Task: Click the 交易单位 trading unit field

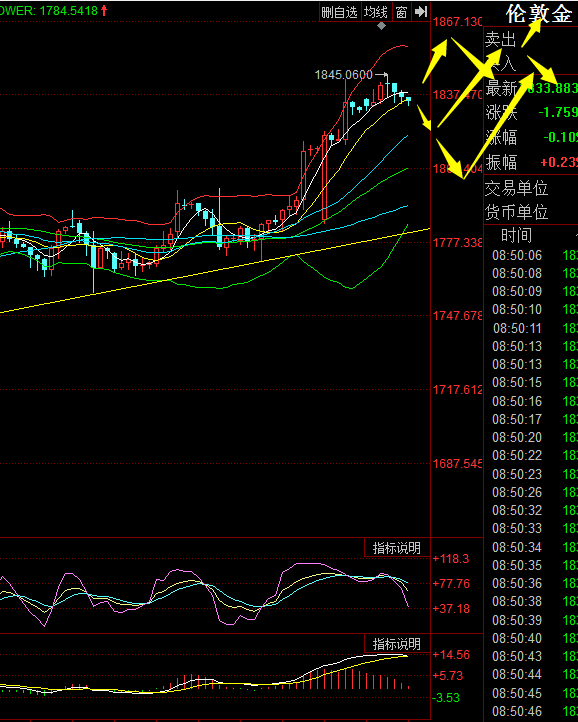Action: (531, 188)
